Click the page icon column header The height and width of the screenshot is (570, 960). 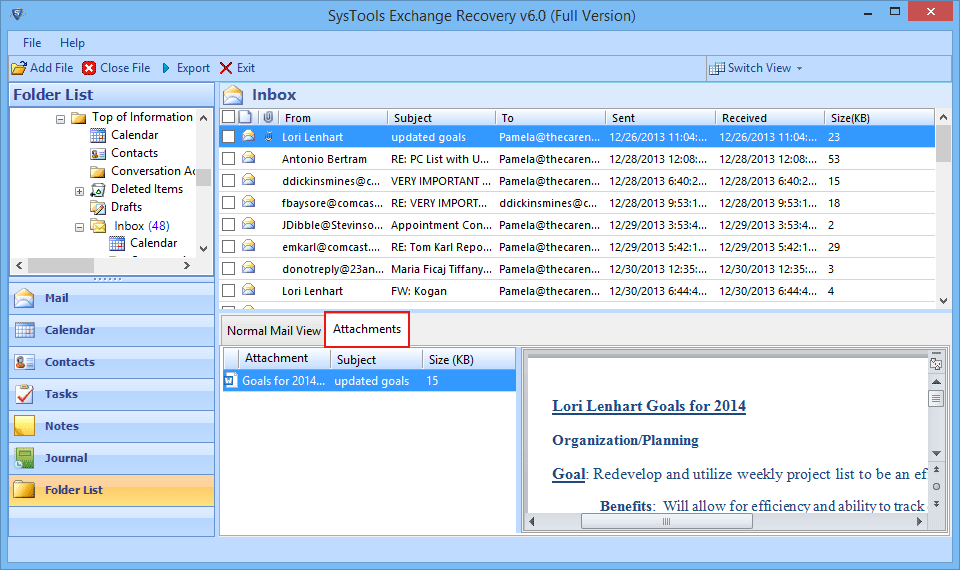245,117
